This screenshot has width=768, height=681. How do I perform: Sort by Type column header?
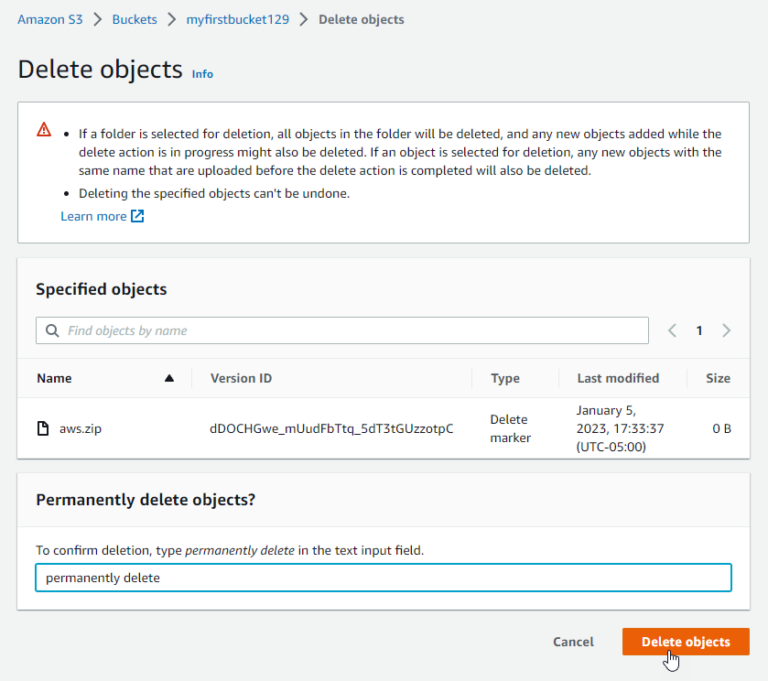(x=505, y=379)
